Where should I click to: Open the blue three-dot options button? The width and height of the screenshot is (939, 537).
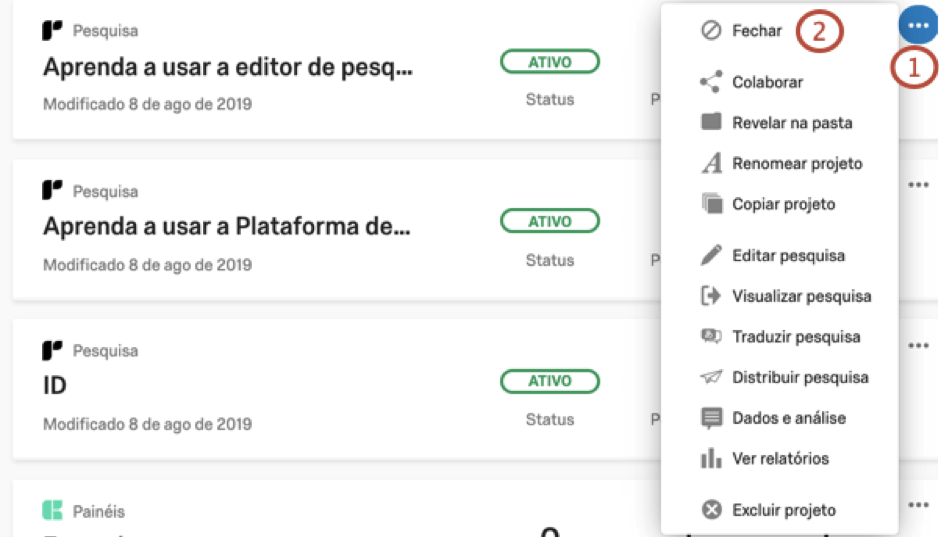(x=917, y=25)
